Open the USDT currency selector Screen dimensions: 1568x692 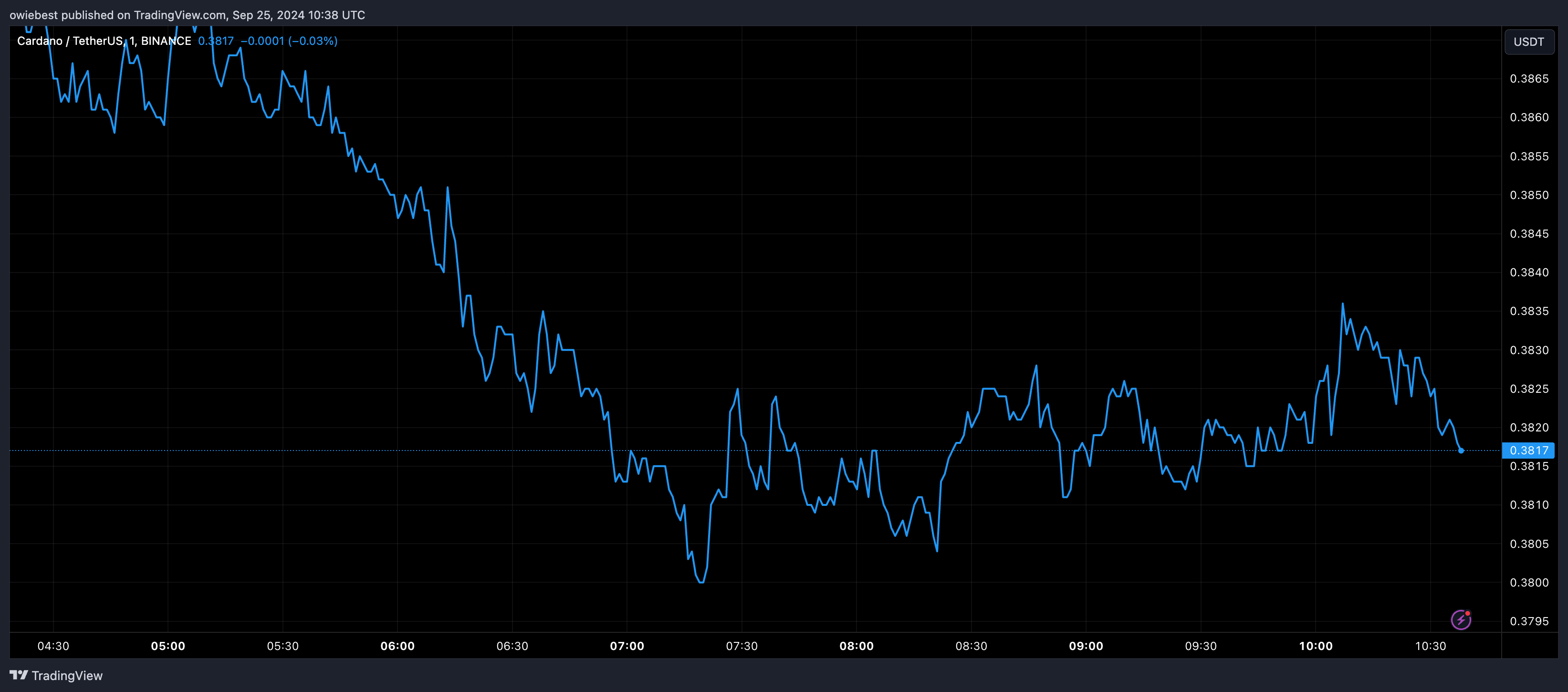pyautogui.click(x=1528, y=42)
